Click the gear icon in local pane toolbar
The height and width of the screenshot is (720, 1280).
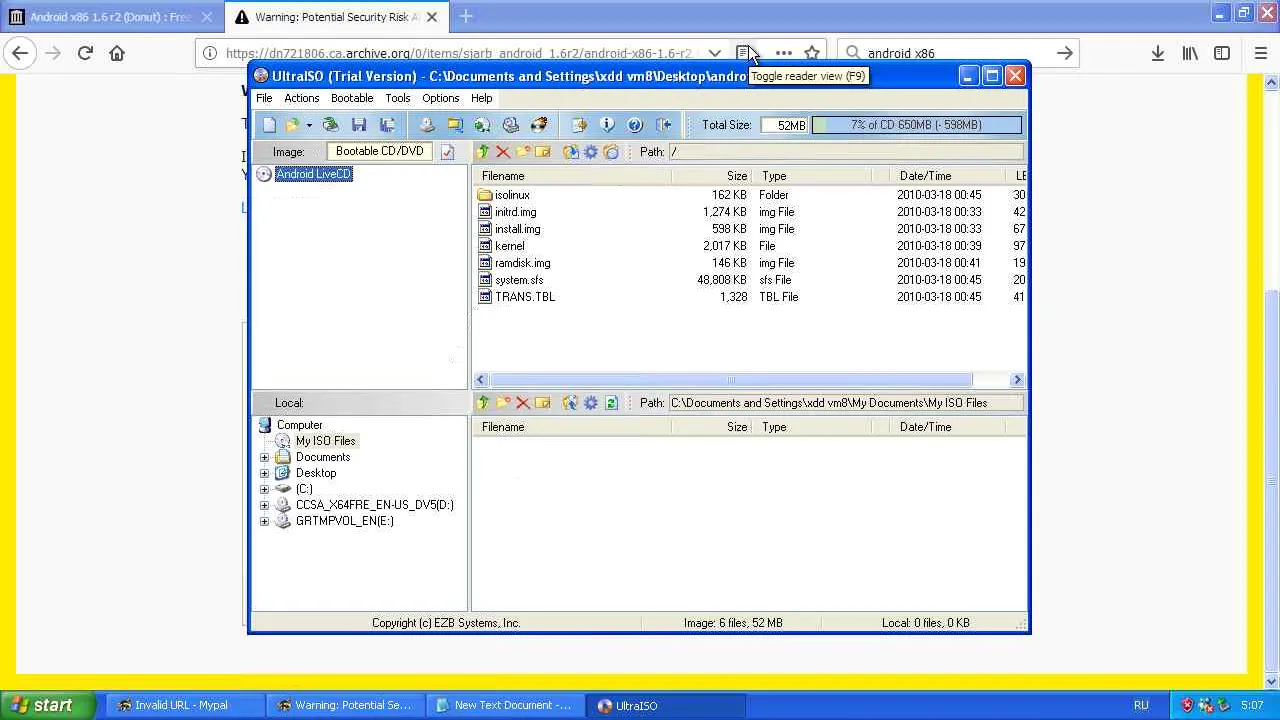click(591, 403)
